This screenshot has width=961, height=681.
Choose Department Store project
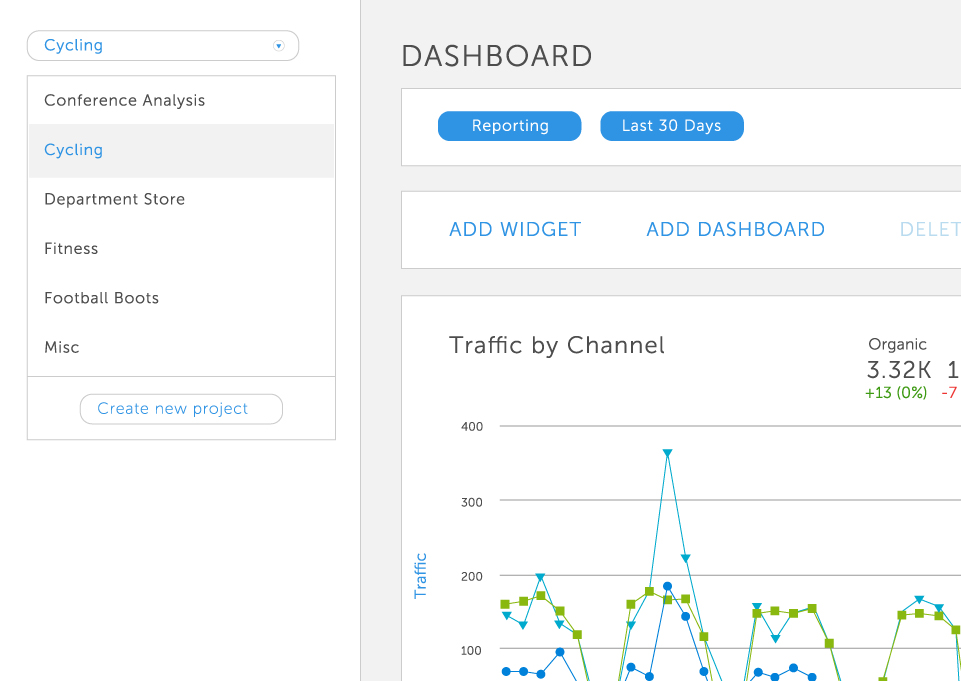pos(181,199)
